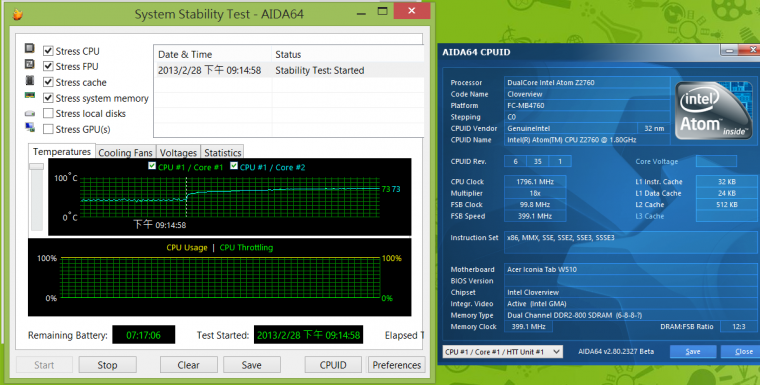Screen dimensions: 760x385
Task: Click the Status column header
Action: [x=348, y=54]
